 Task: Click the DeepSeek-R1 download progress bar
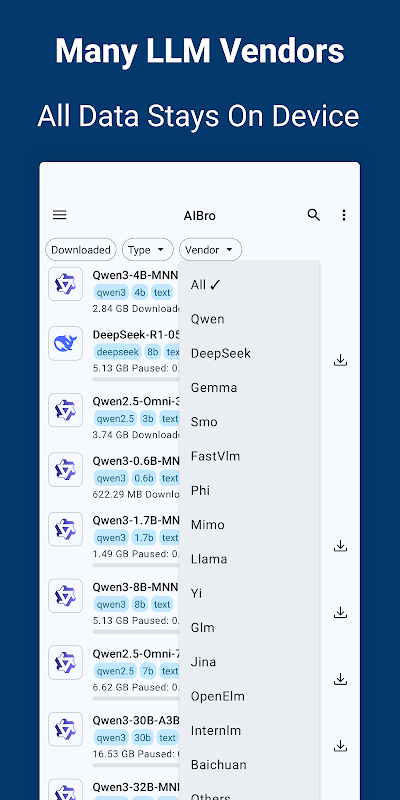pos(136,379)
